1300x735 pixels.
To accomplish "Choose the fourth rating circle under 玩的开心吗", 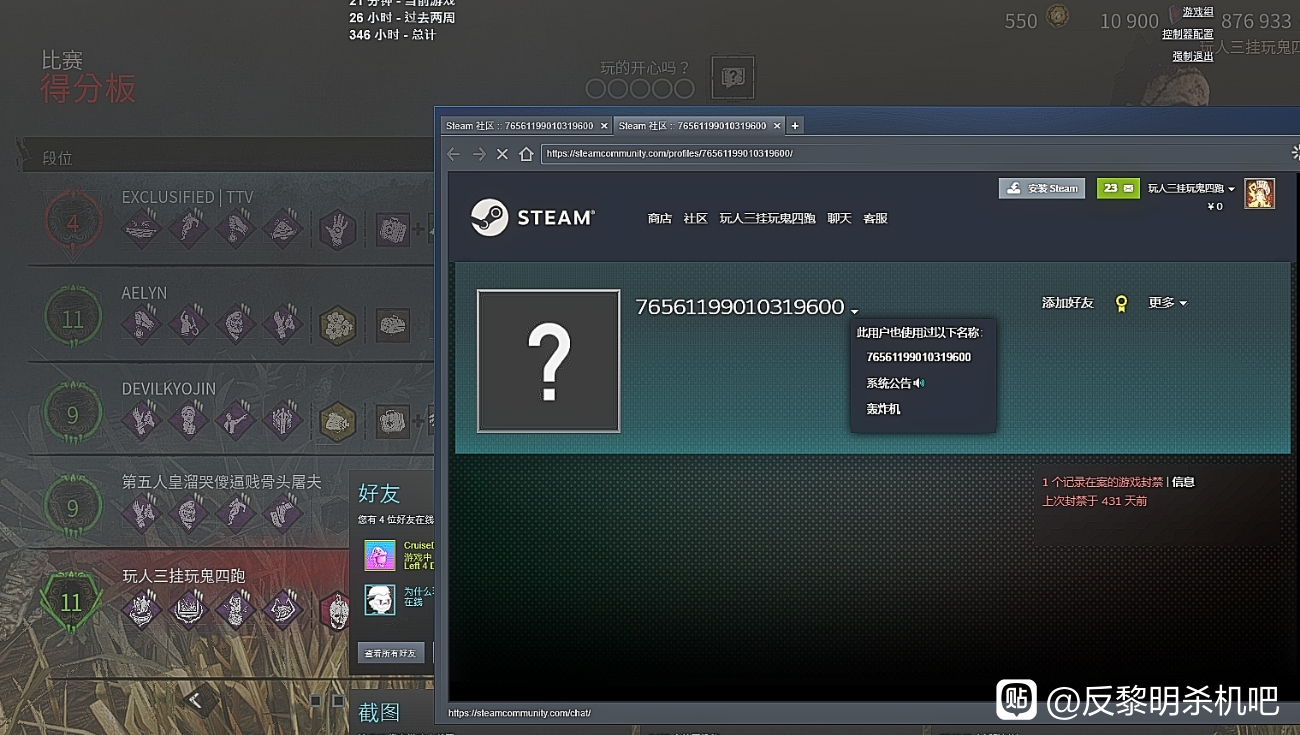I will click(661, 89).
